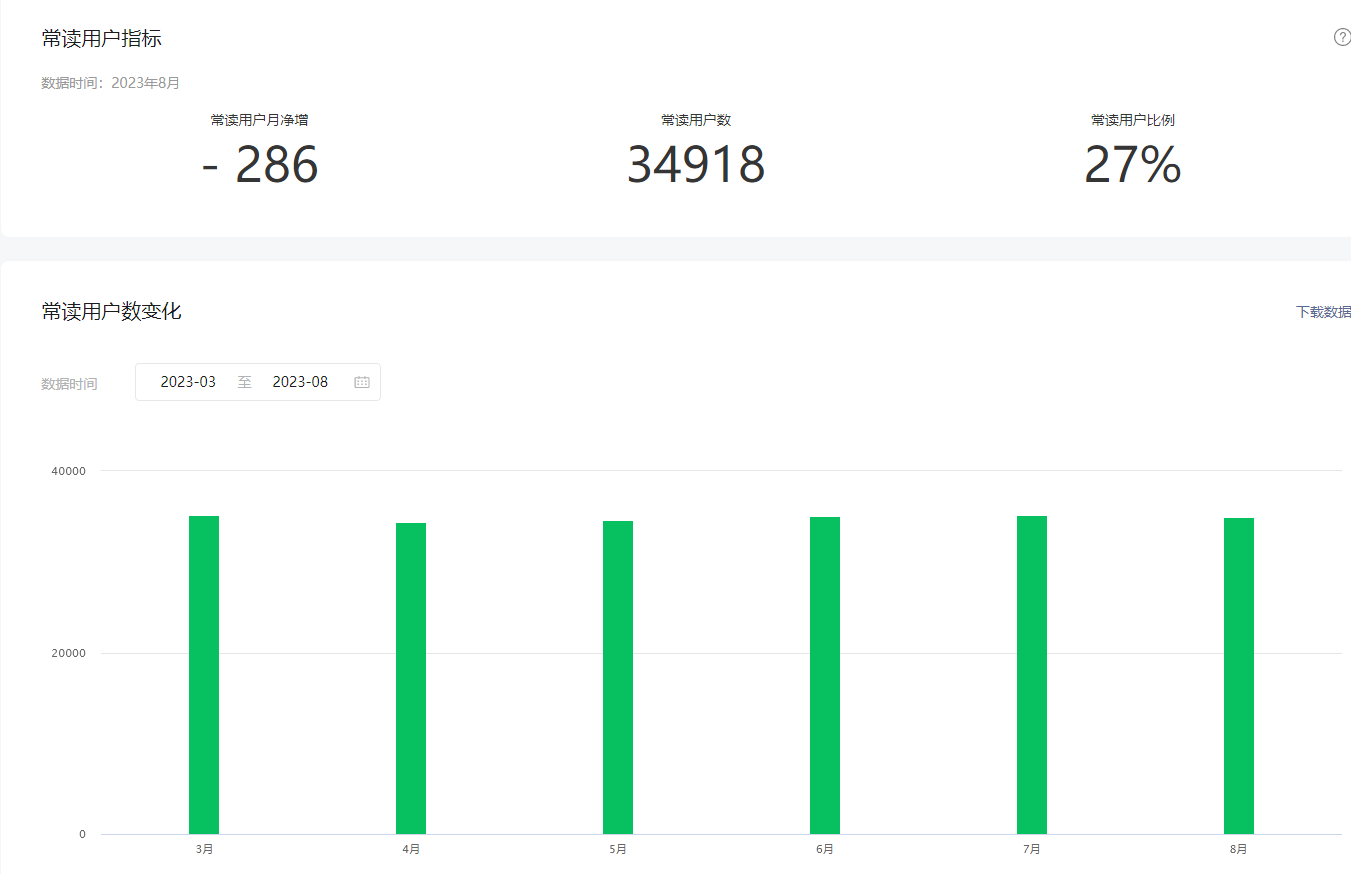Click the 常读用户数 label
The height and width of the screenshot is (874, 1351).
(696, 120)
